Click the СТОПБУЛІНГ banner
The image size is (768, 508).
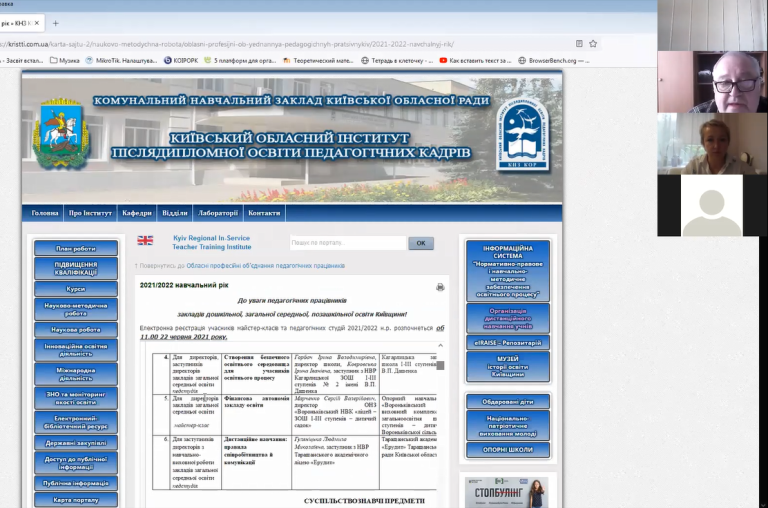(506, 492)
